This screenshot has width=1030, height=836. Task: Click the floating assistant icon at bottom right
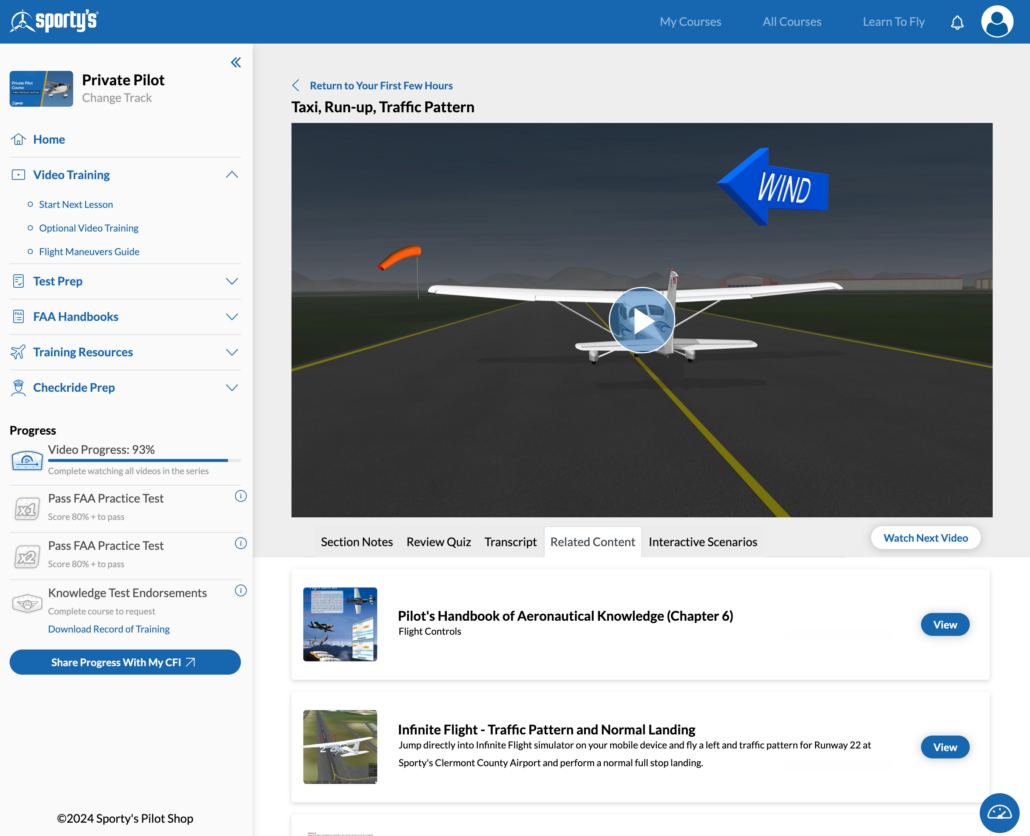[999, 813]
